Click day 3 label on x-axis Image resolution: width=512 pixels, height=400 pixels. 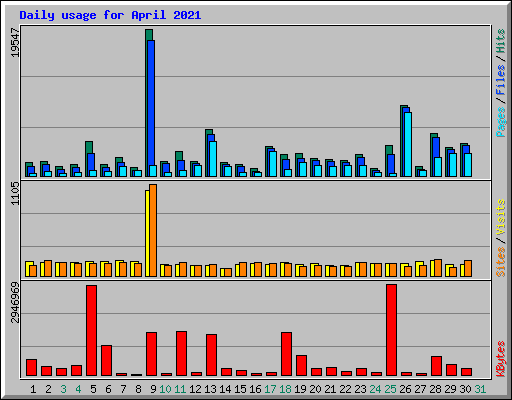[63, 389]
